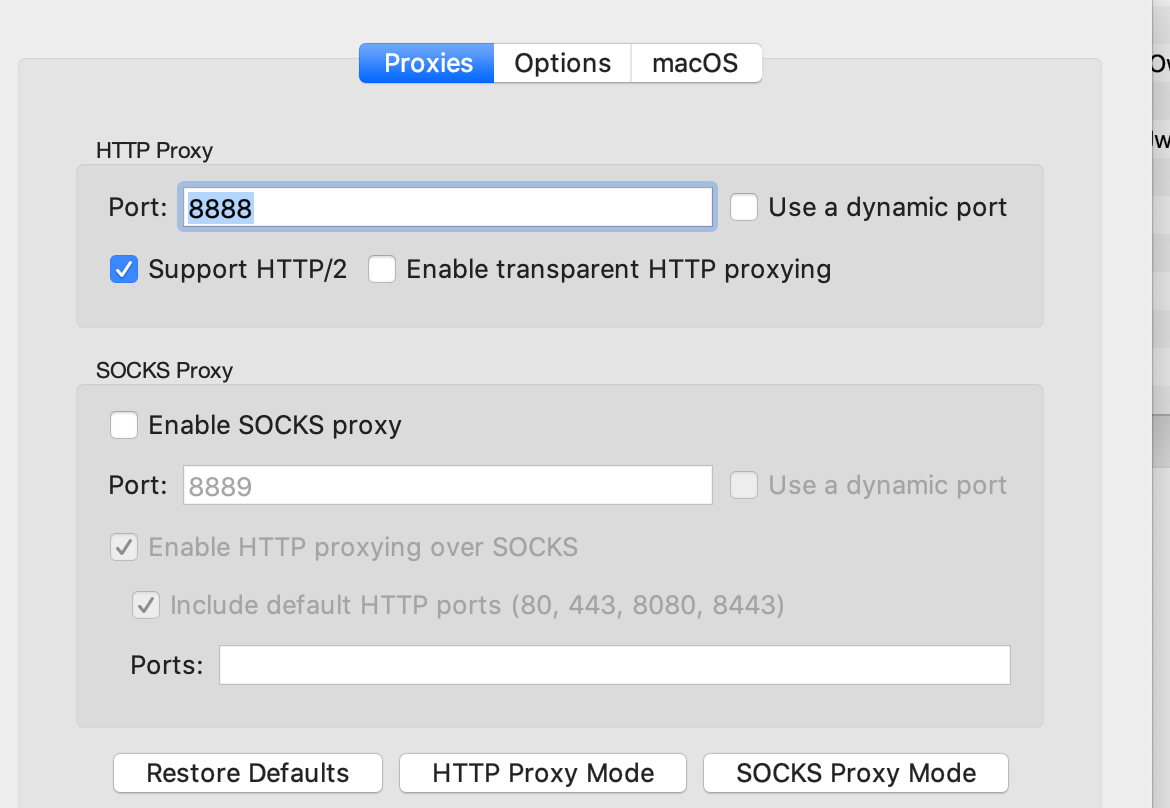Click the Ports: label beside the empty field

click(166, 665)
